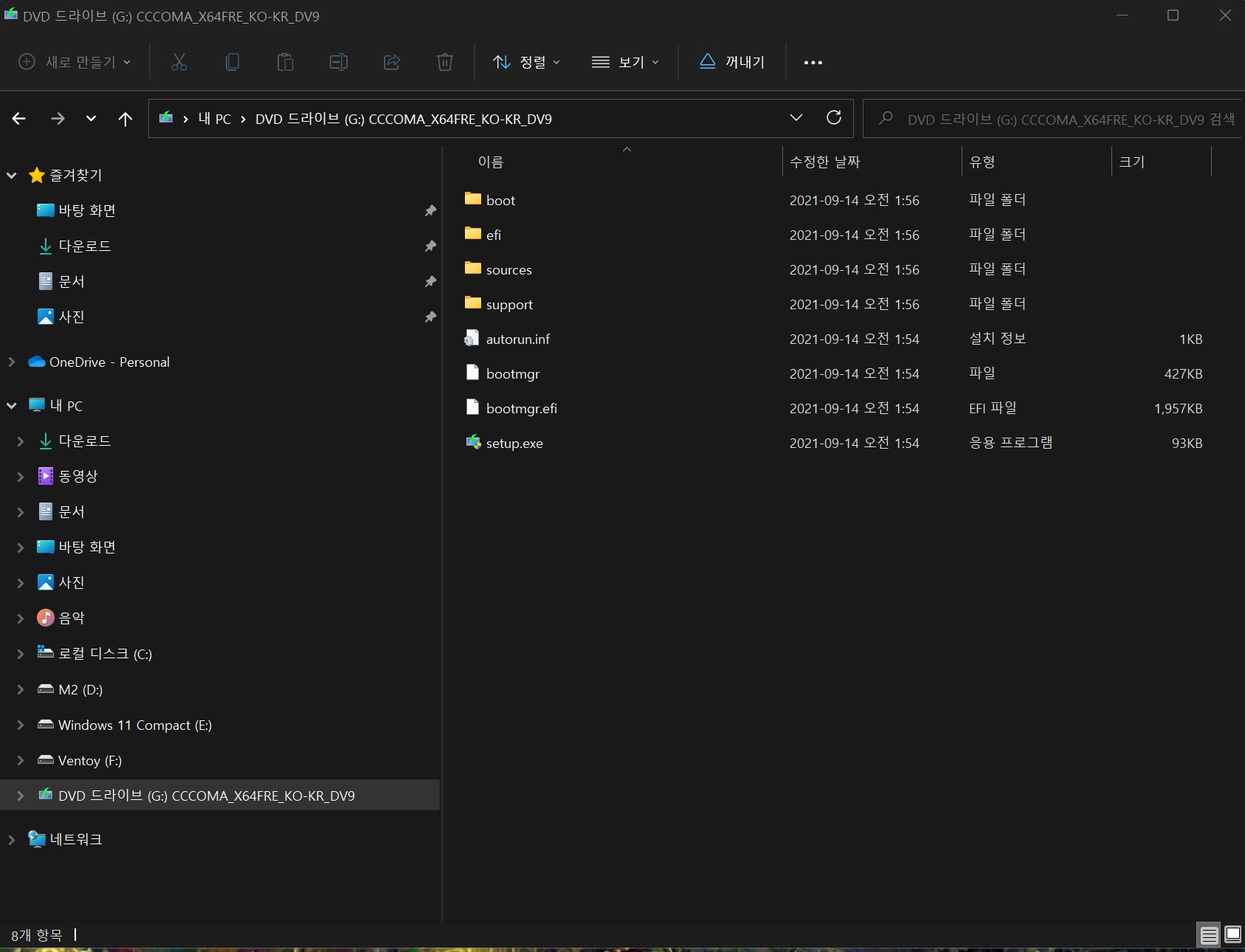Viewport: 1245px width, 952px height.
Task: Switch to details view layout icon
Action: pyautogui.click(x=1209, y=935)
